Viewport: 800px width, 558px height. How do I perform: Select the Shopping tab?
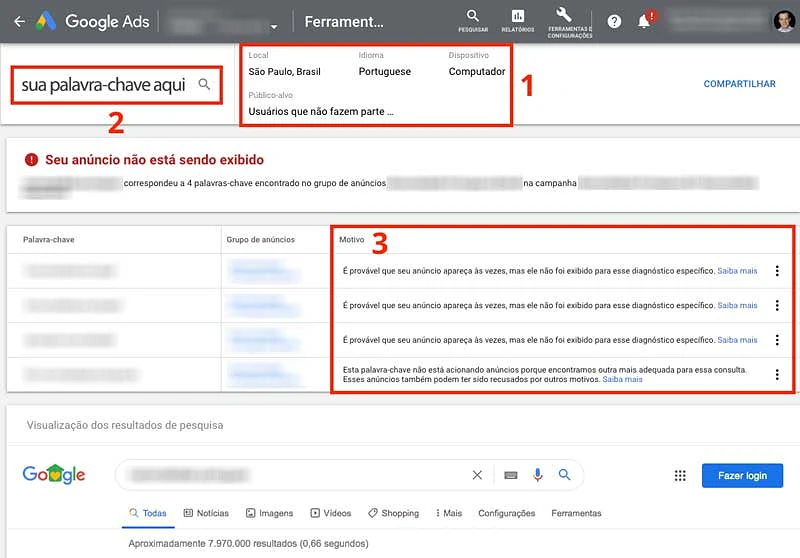393,514
